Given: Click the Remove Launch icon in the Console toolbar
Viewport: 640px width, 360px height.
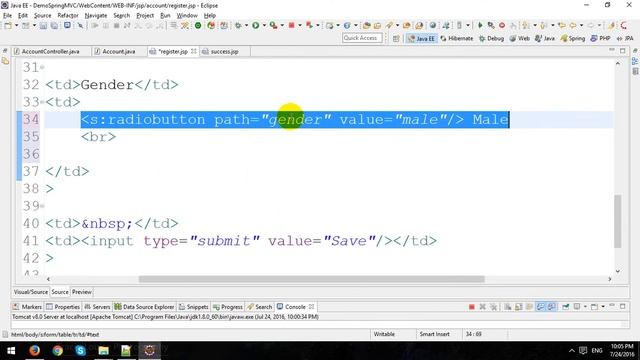Looking at the screenshot, I should point(482,307).
